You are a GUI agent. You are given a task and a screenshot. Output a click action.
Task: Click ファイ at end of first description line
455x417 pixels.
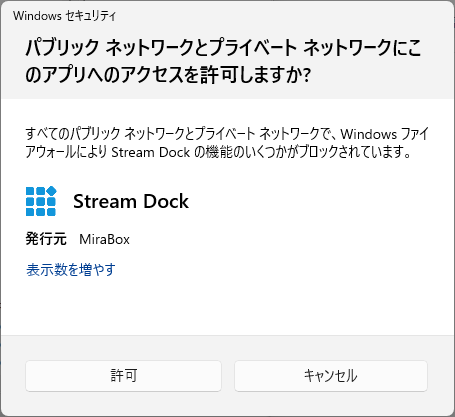tap(414, 134)
